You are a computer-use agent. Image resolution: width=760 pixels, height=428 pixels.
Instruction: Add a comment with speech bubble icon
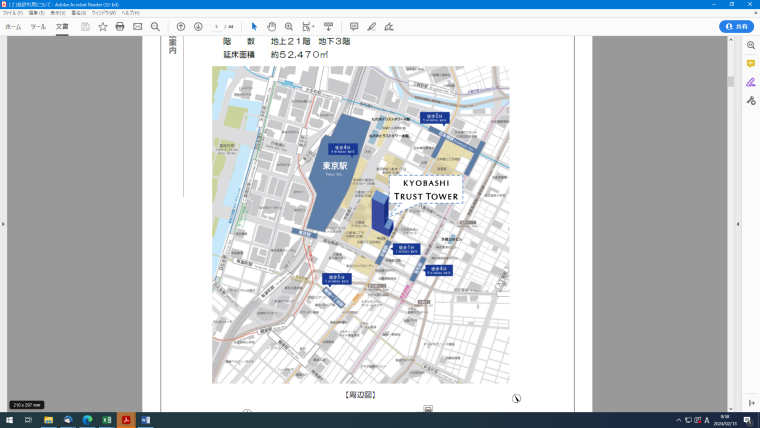[x=354, y=27]
